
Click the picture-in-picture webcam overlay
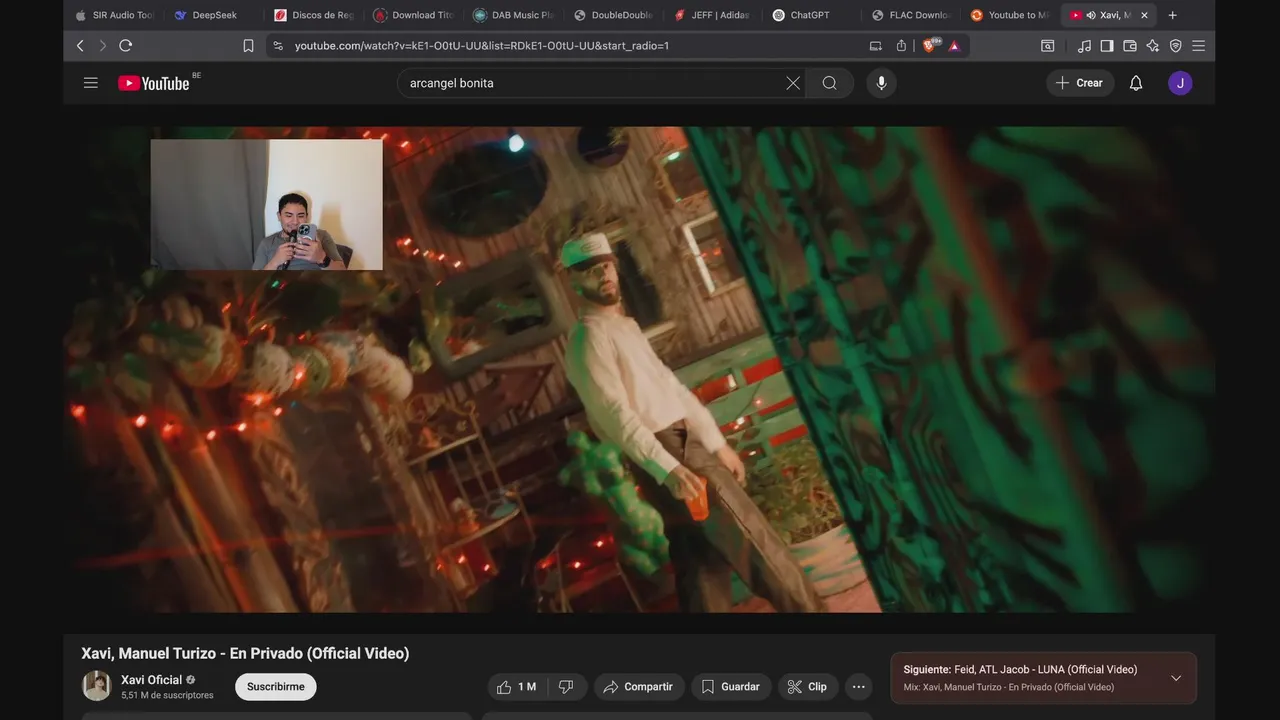(x=266, y=204)
